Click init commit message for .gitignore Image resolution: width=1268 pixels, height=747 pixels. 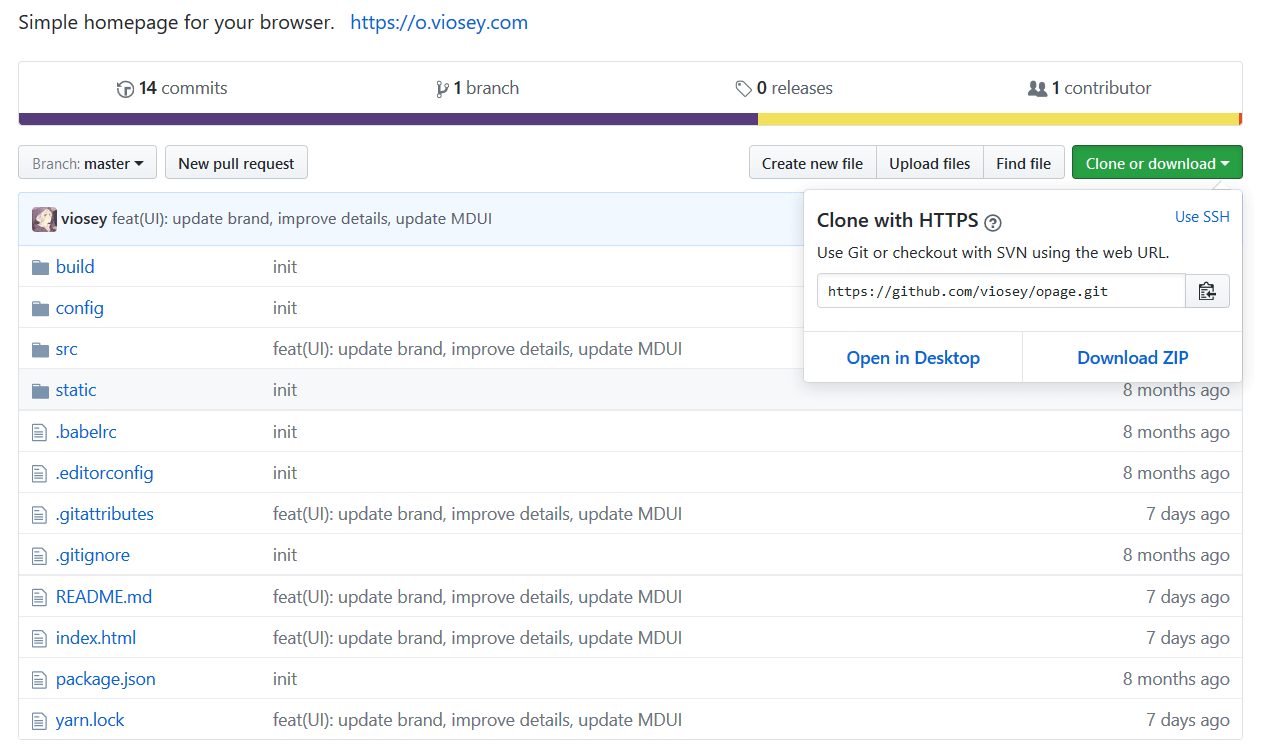[285, 555]
